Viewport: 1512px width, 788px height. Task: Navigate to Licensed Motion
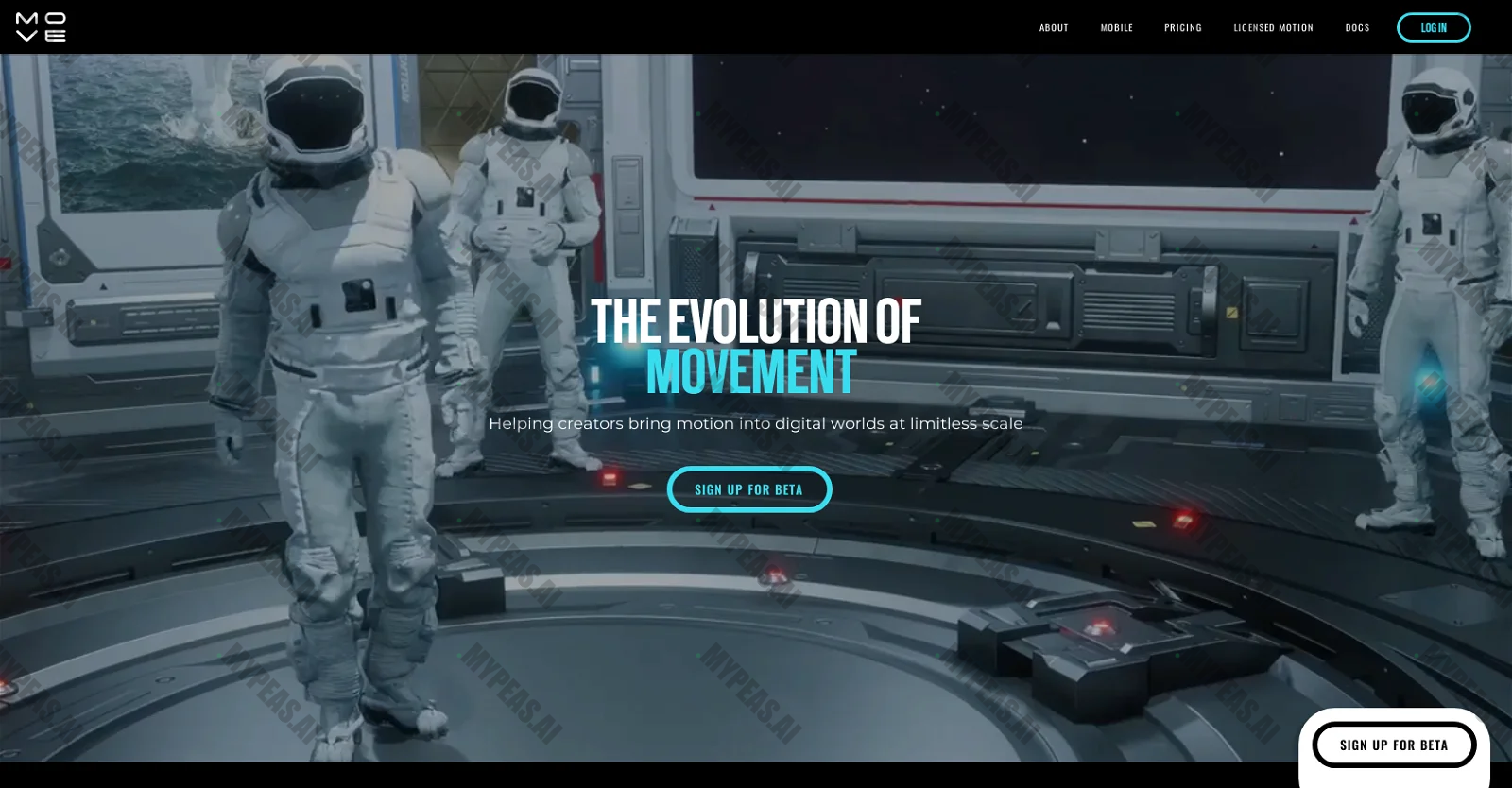(1273, 27)
